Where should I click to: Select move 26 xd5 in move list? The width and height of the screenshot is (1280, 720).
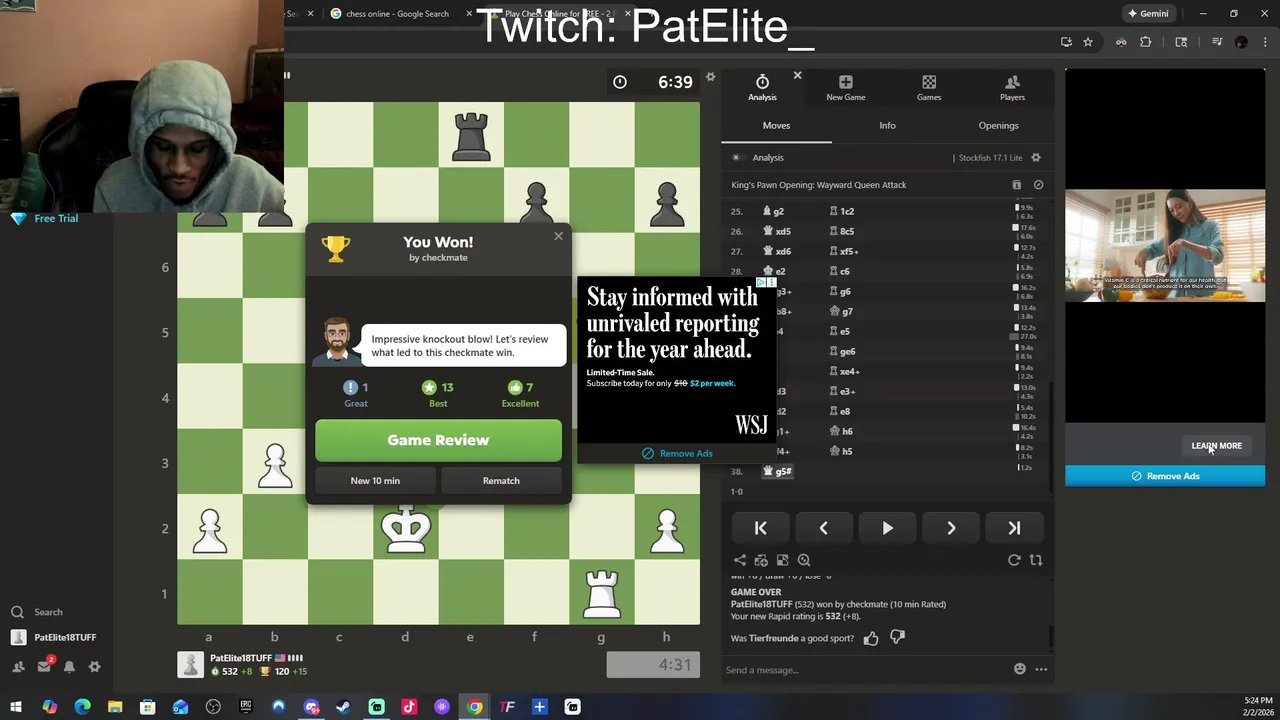(x=777, y=231)
